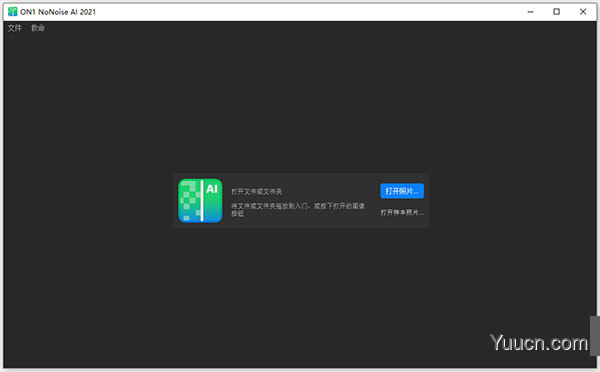Image resolution: width=600 pixels, height=372 pixels.
Task: Click the green NoNoise AI logo icon
Action: (x=200, y=200)
